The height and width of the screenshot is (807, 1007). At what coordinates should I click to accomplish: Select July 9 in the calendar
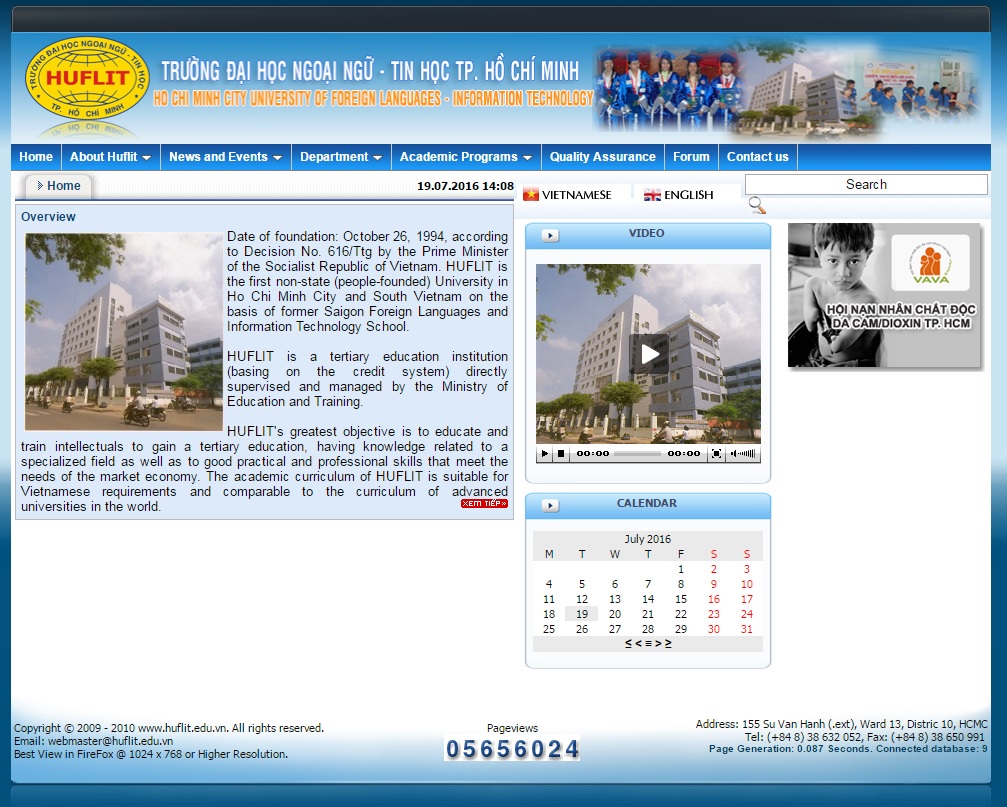point(714,584)
